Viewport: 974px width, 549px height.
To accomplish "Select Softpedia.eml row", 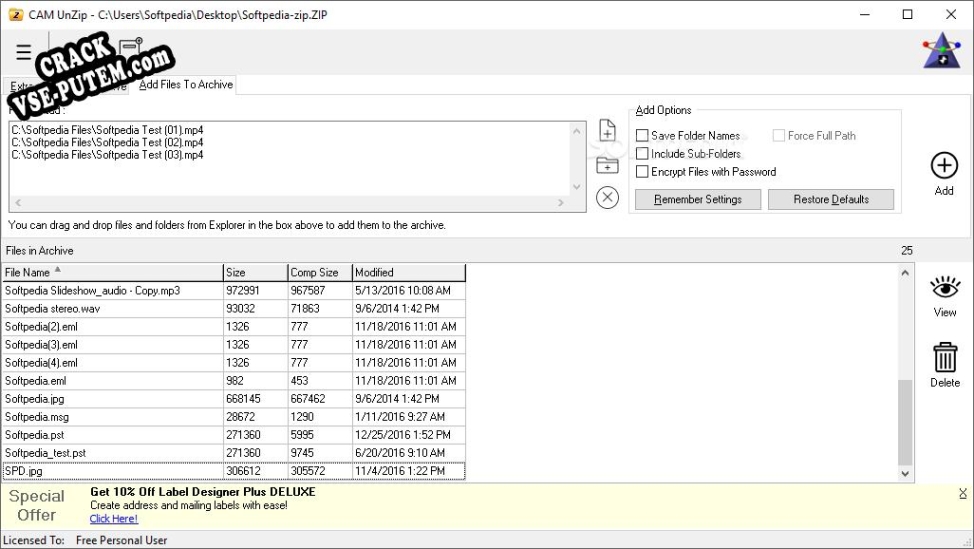I will [x=234, y=380].
